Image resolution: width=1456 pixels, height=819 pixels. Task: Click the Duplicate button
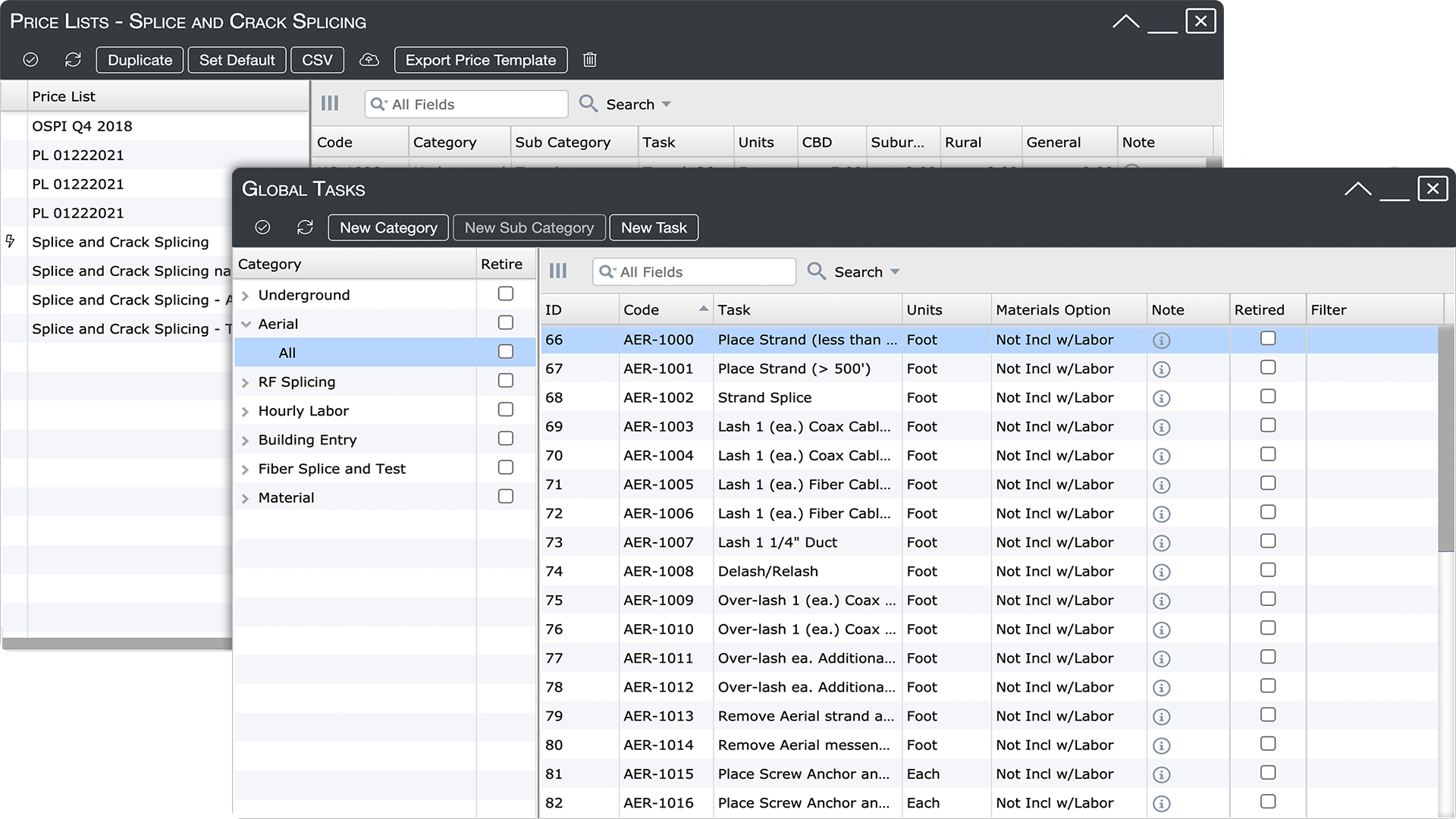pyautogui.click(x=140, y=60)
